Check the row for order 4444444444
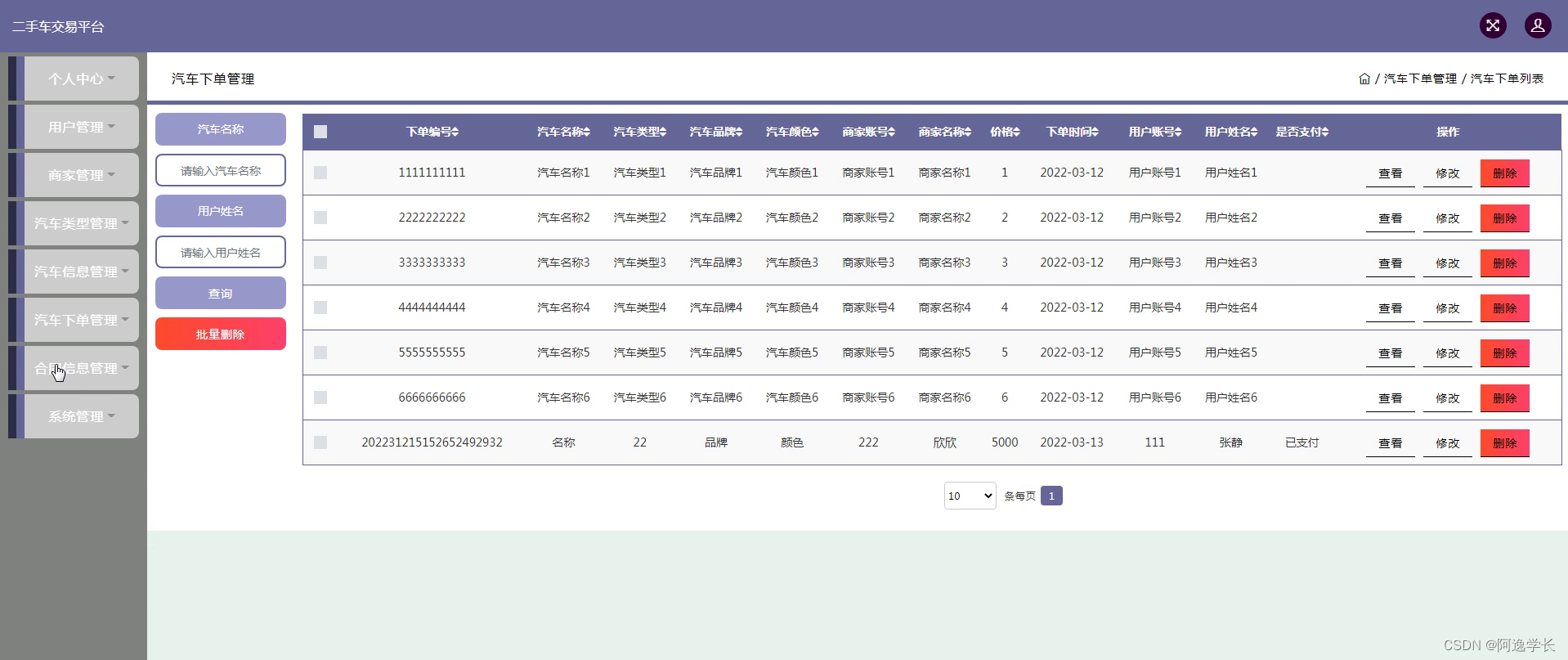This screenshot has width=1568, height=660. 320,308
